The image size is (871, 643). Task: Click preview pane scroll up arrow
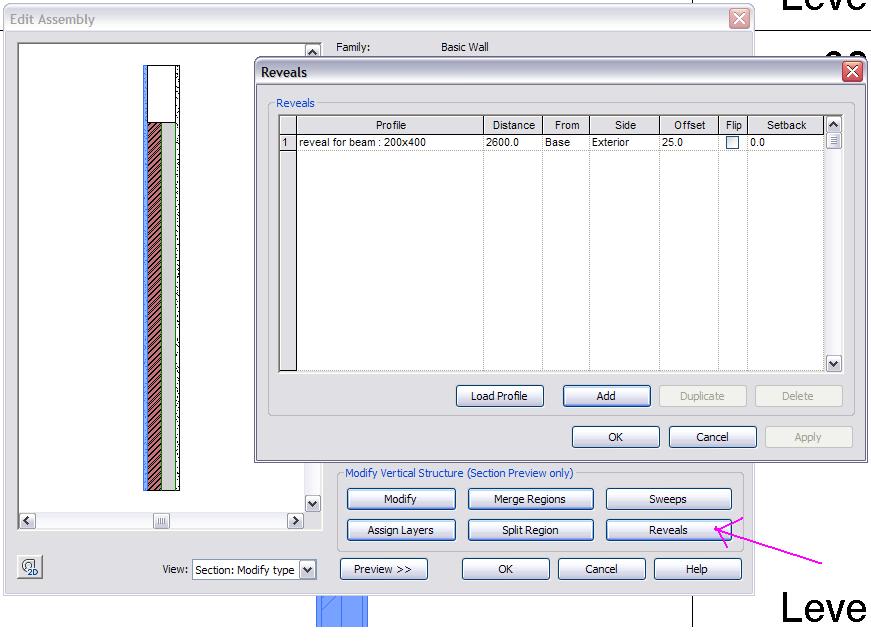click(313, 52)
